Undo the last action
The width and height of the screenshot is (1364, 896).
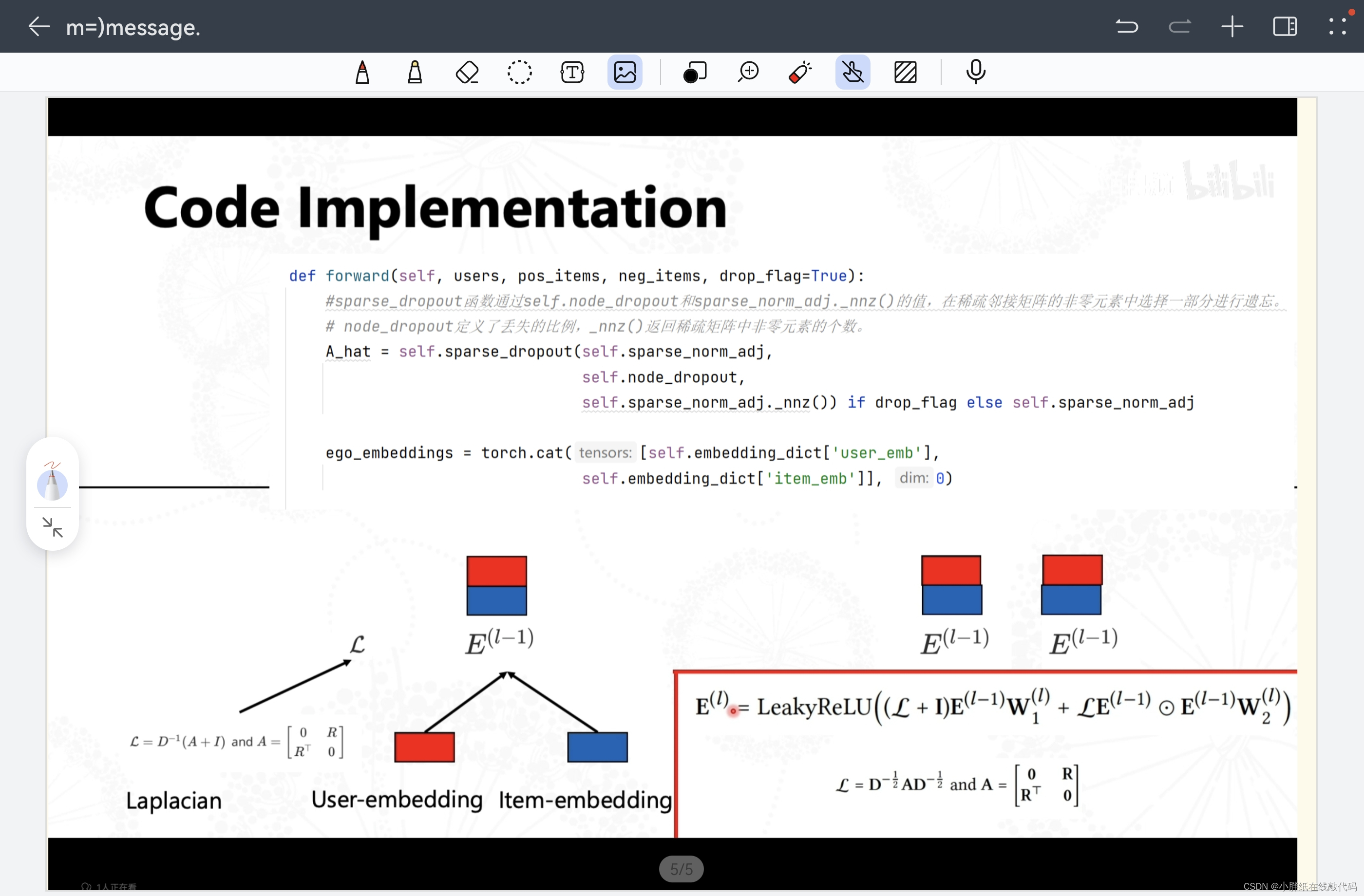coord(1127,26)
